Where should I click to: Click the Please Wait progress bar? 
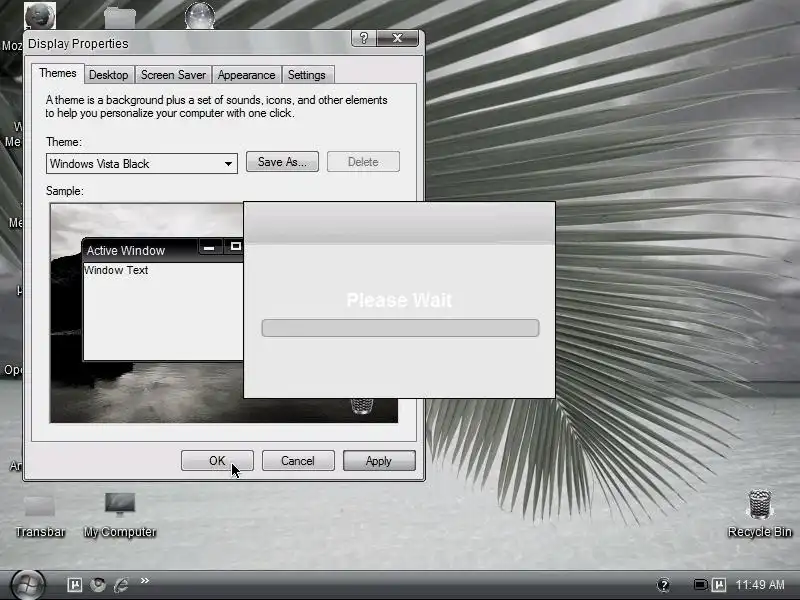[x=400, y=328]
